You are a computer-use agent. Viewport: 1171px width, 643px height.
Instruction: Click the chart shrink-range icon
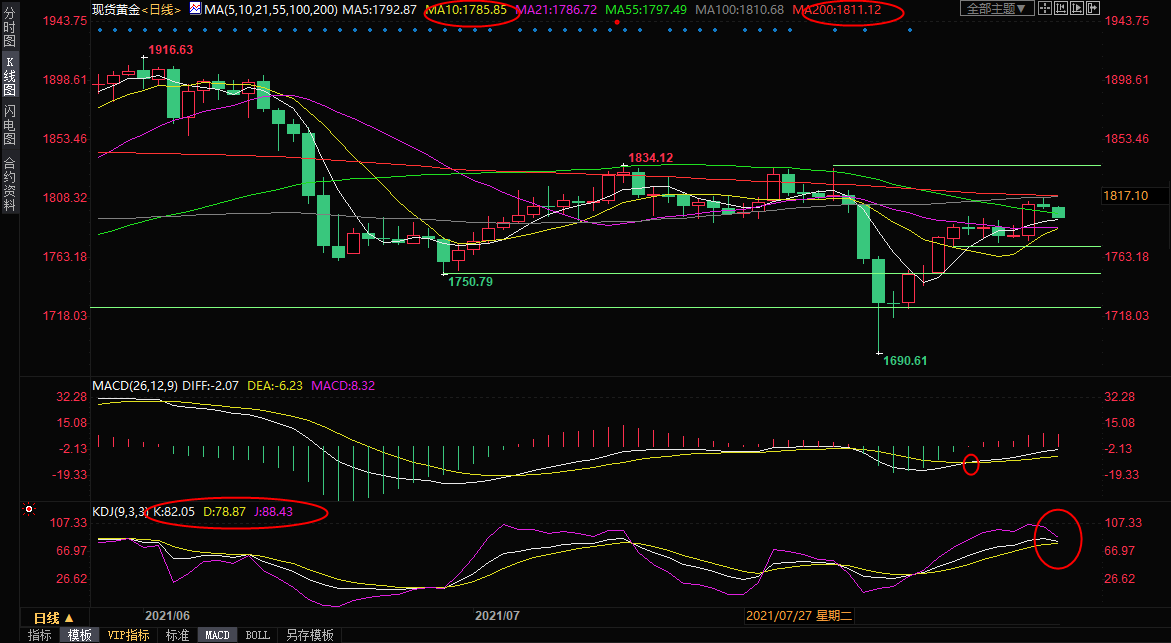pos(1061,8)
